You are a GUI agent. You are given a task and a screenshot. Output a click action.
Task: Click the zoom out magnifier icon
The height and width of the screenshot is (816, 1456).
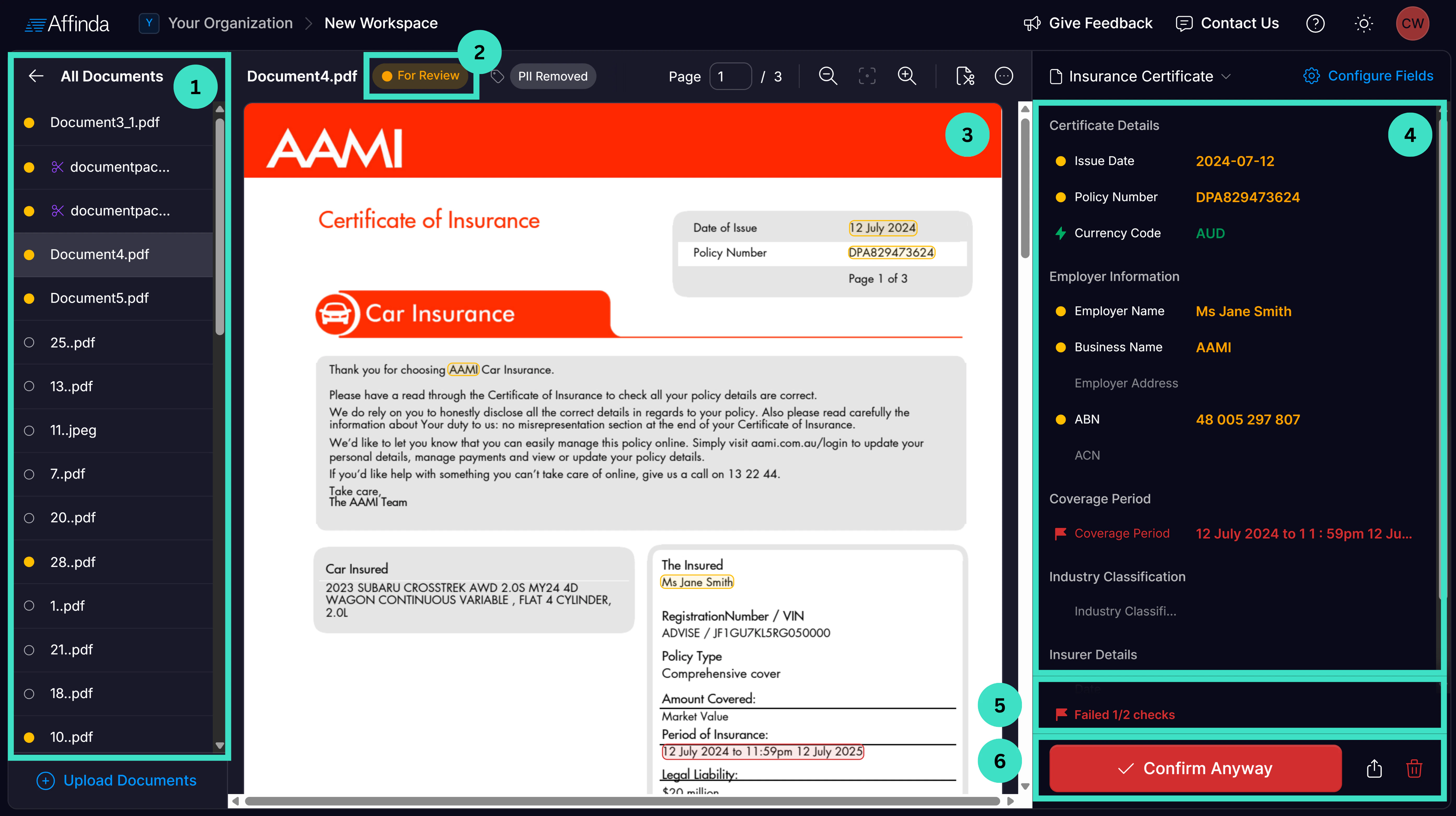(827, 76)
